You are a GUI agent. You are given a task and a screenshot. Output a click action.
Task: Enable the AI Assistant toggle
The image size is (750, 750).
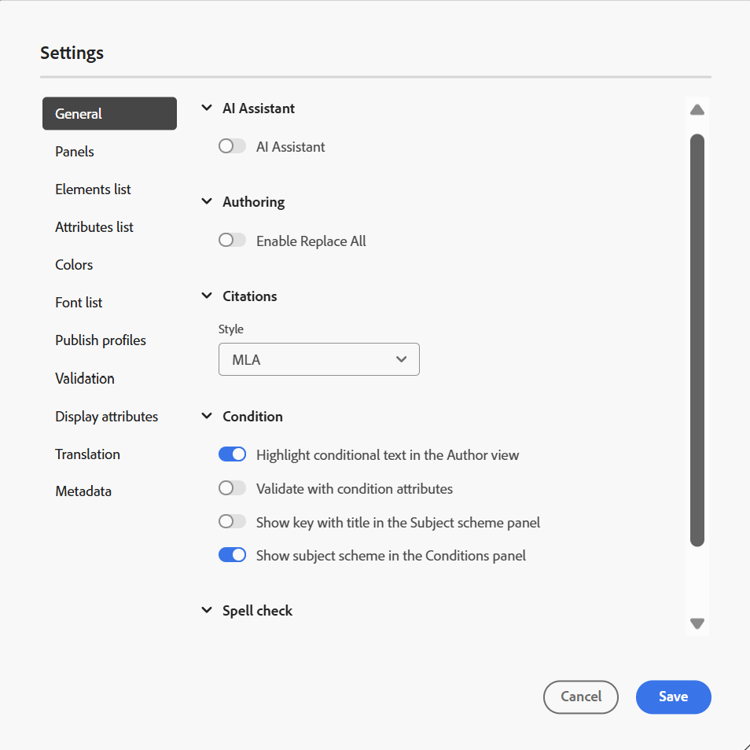click(x=232, y=146)
